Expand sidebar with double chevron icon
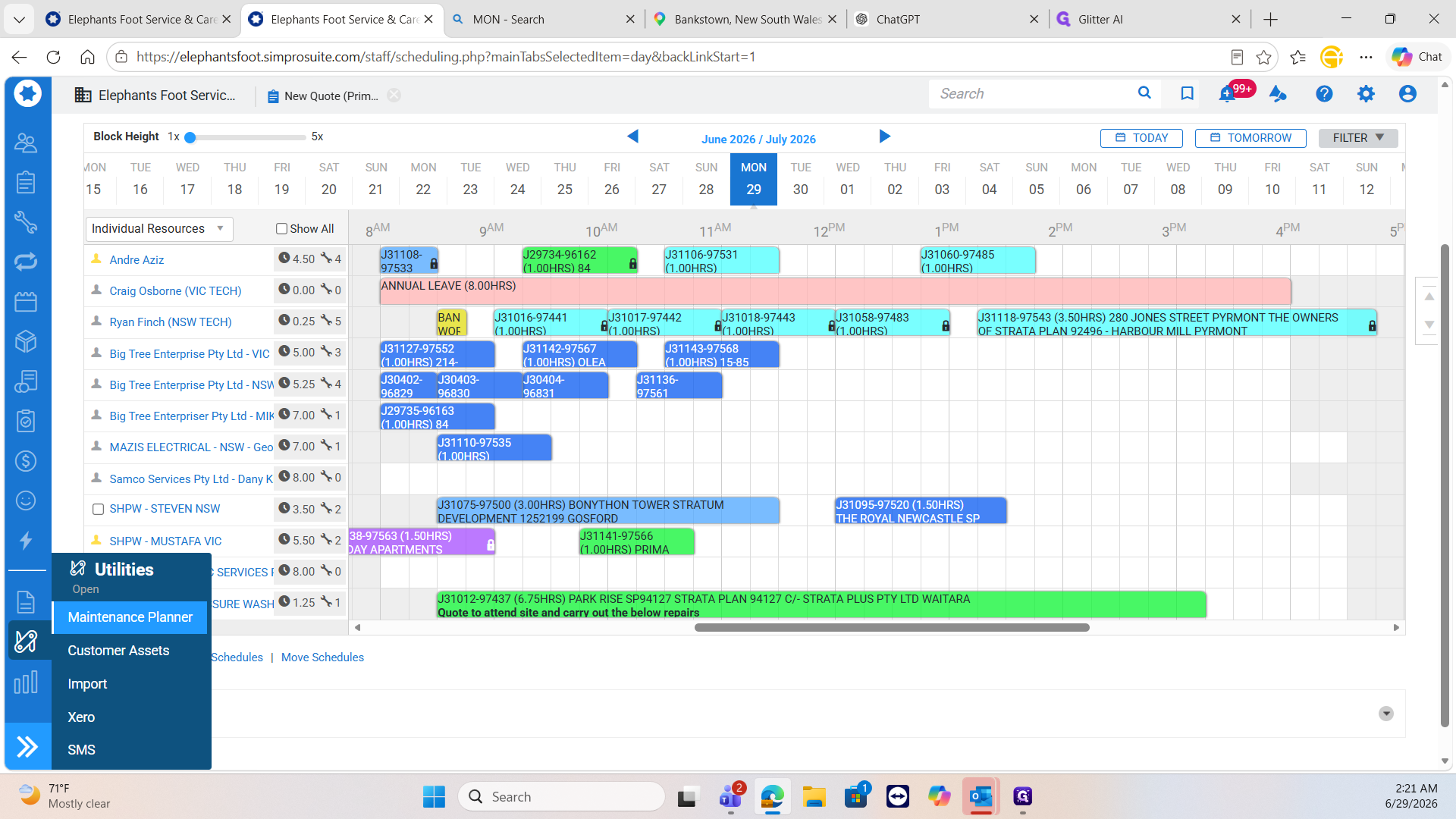Viewport: 1456px width, 819px height. coord(27,747)
